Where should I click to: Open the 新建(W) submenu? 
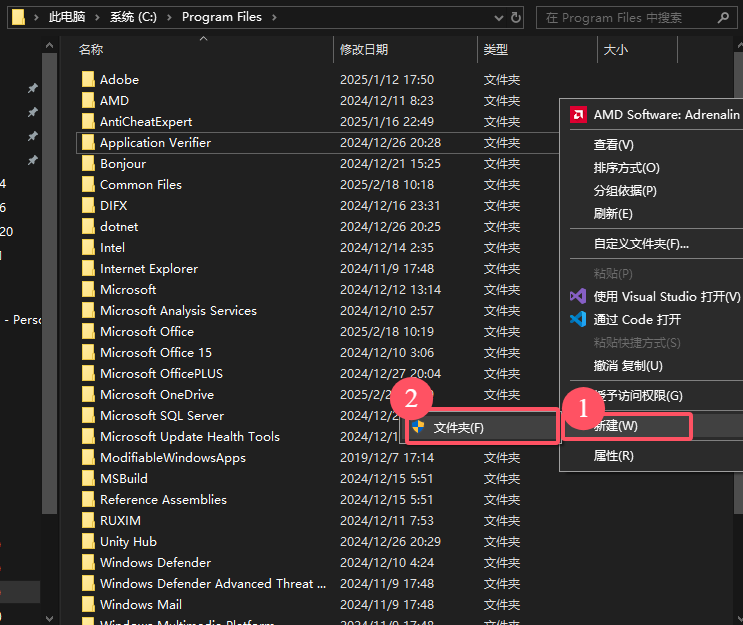click(x=627, y=426)
